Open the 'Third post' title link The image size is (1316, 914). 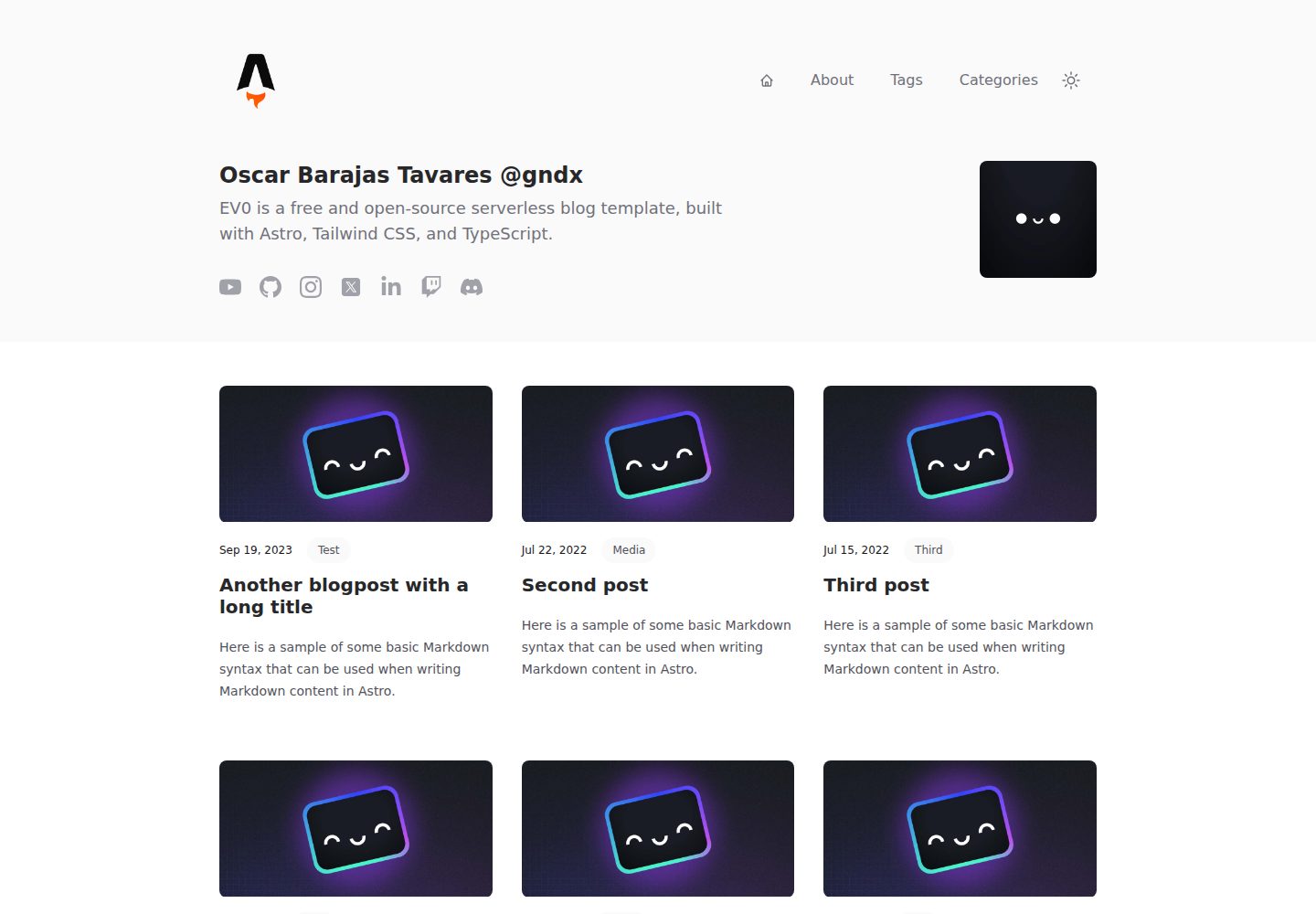[876, 585]
